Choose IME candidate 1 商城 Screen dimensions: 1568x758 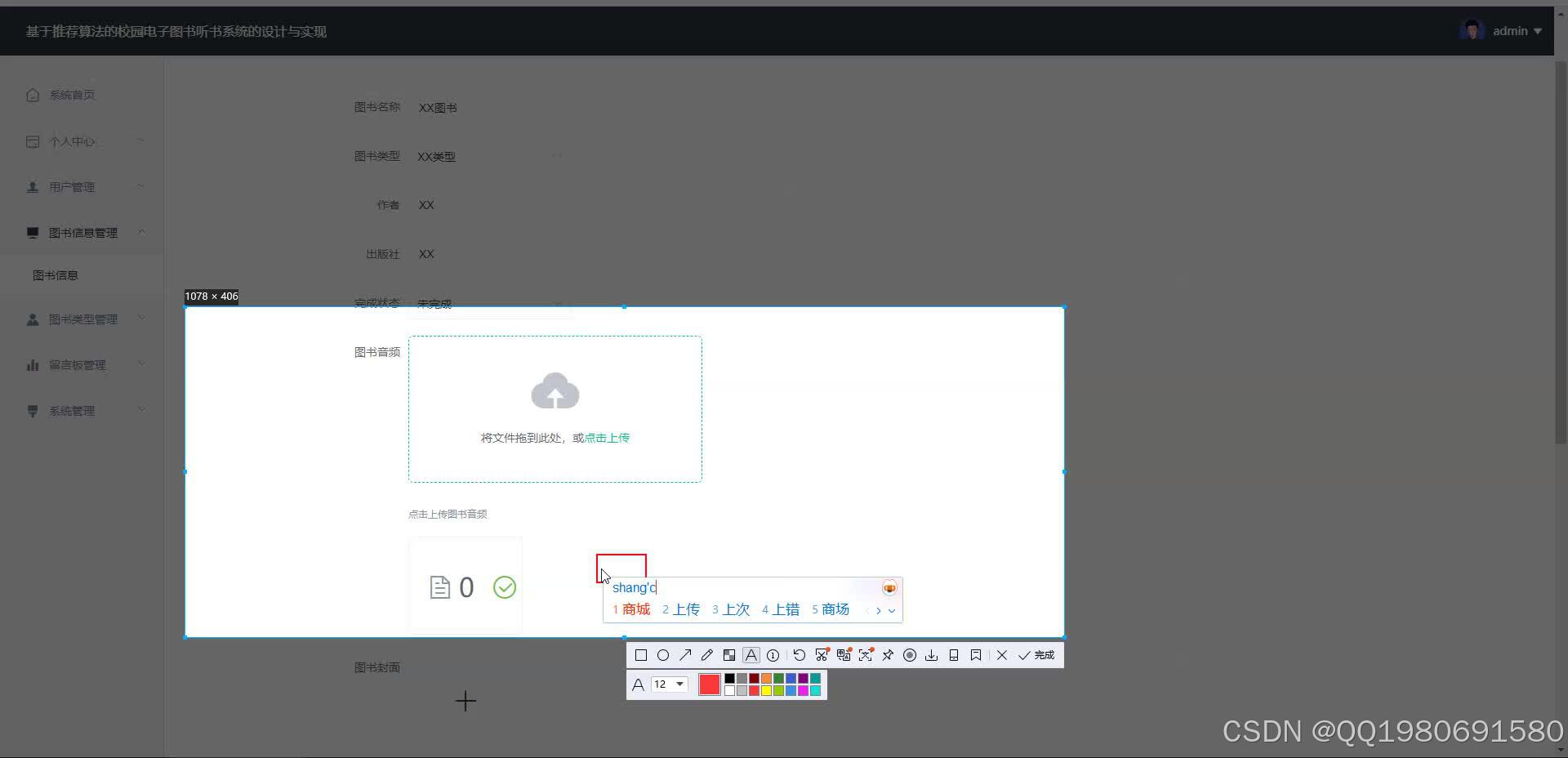tap(631, 609)
